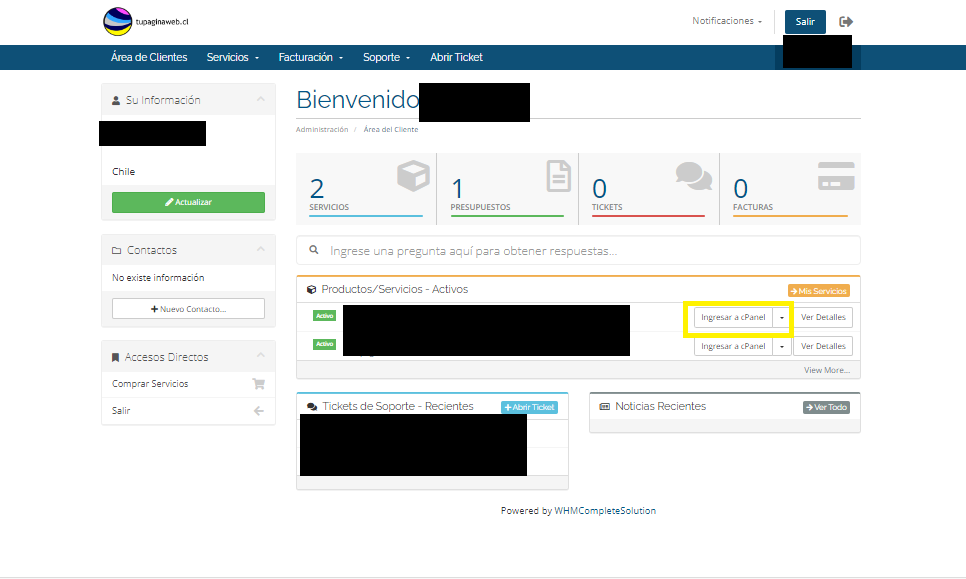The width and height of the screenshot is (966, 579).
Task: Click the Facturas credit card tile
Action: [x=789, y=187]
